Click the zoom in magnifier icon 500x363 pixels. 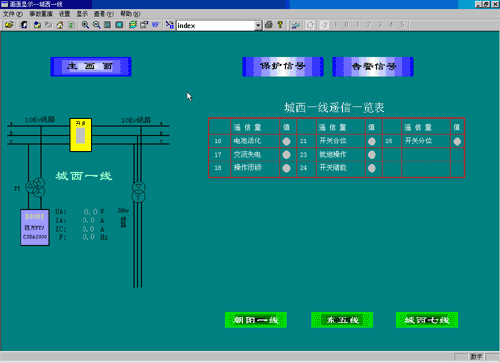point(85,25)
